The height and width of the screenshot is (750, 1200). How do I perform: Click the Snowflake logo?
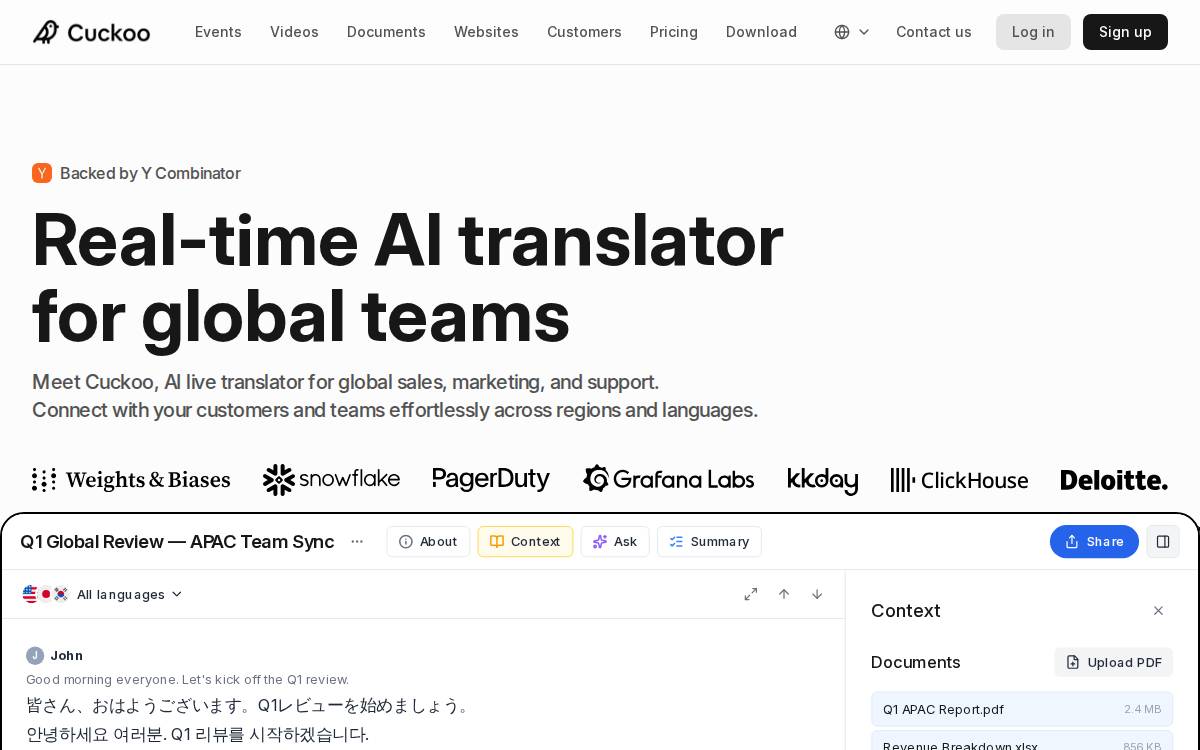coord(331,480)
